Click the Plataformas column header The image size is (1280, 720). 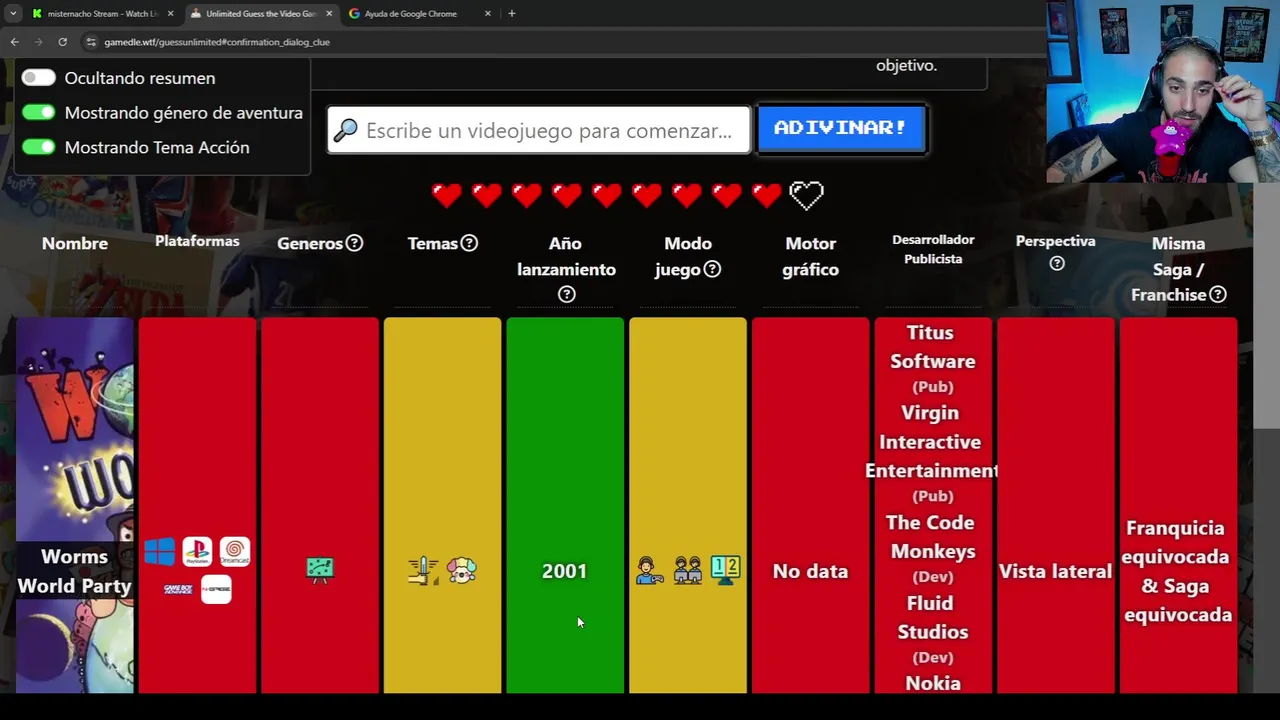pos(197,241)
